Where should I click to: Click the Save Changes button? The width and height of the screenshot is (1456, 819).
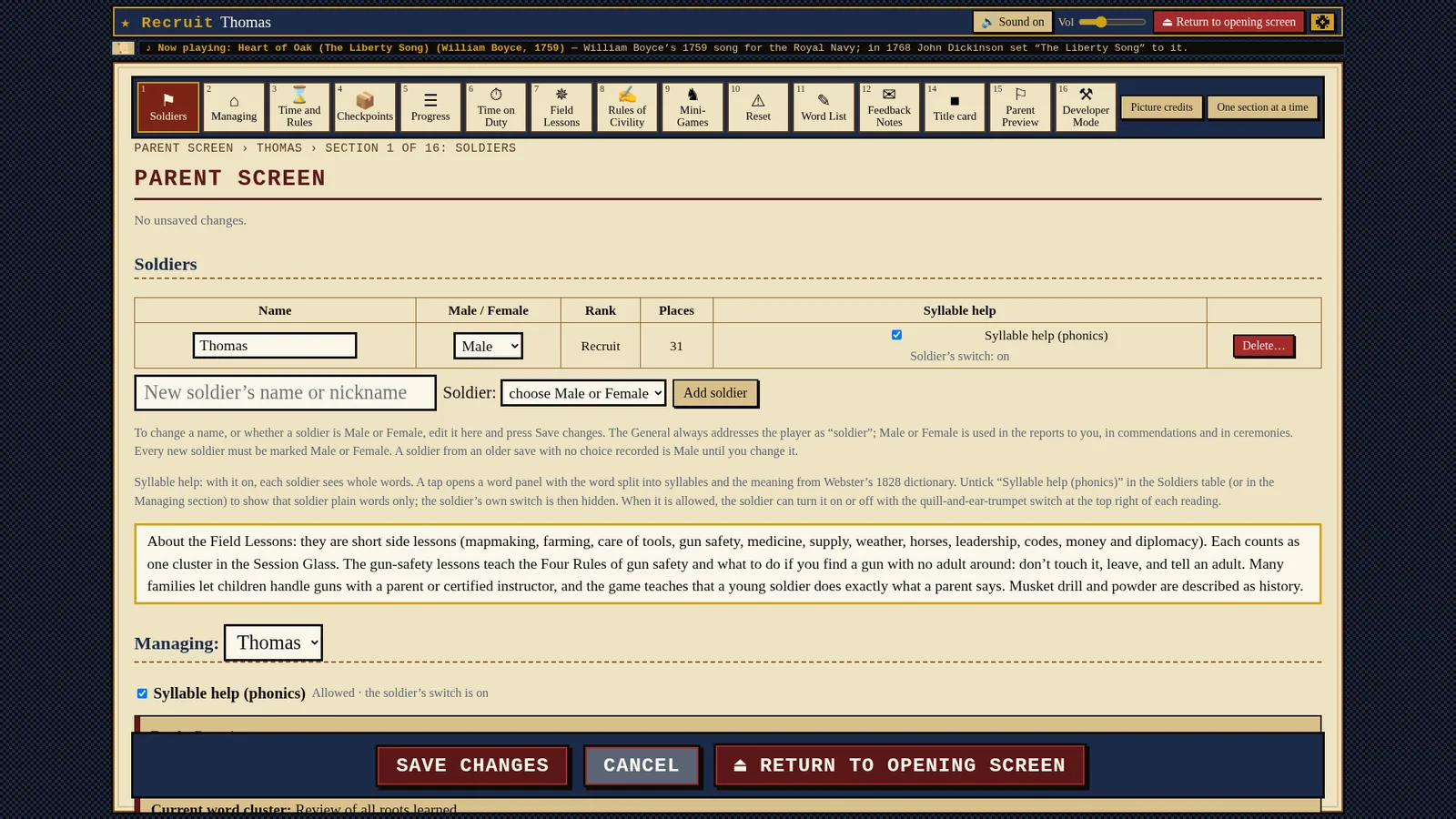click(x=472, y=765)
